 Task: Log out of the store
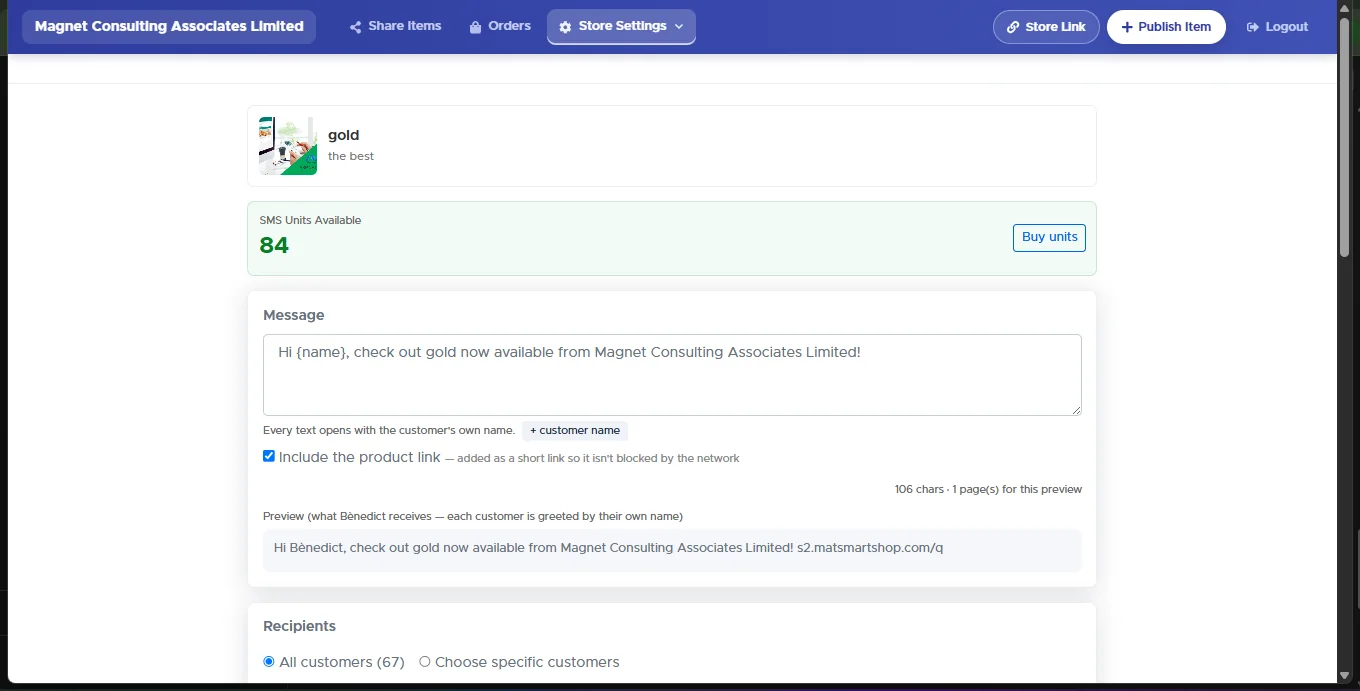pos(1277,27)
